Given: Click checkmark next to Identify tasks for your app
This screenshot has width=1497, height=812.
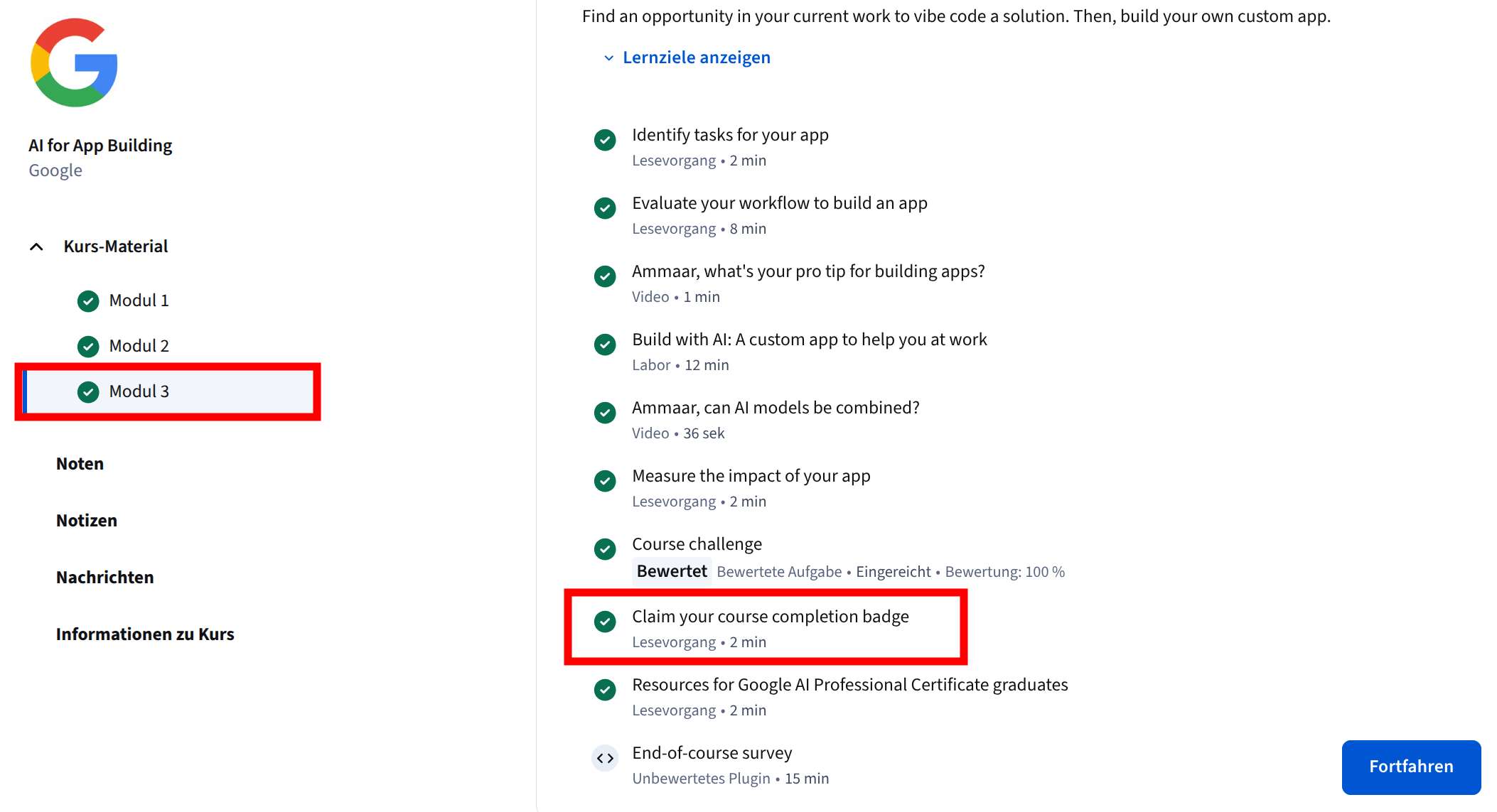Looking at the screenshot, I should (605, 140).
